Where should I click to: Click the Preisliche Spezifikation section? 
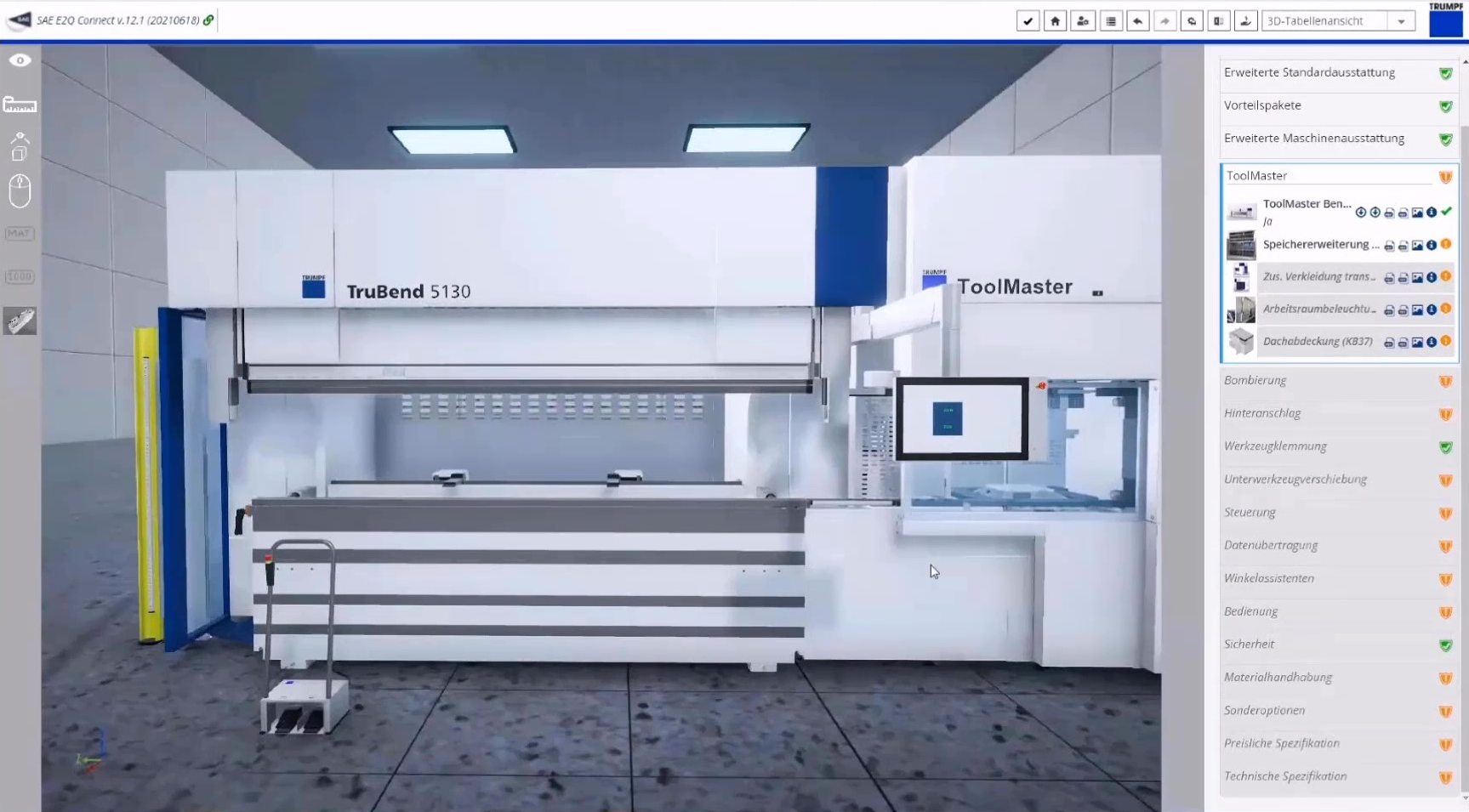1339,744
